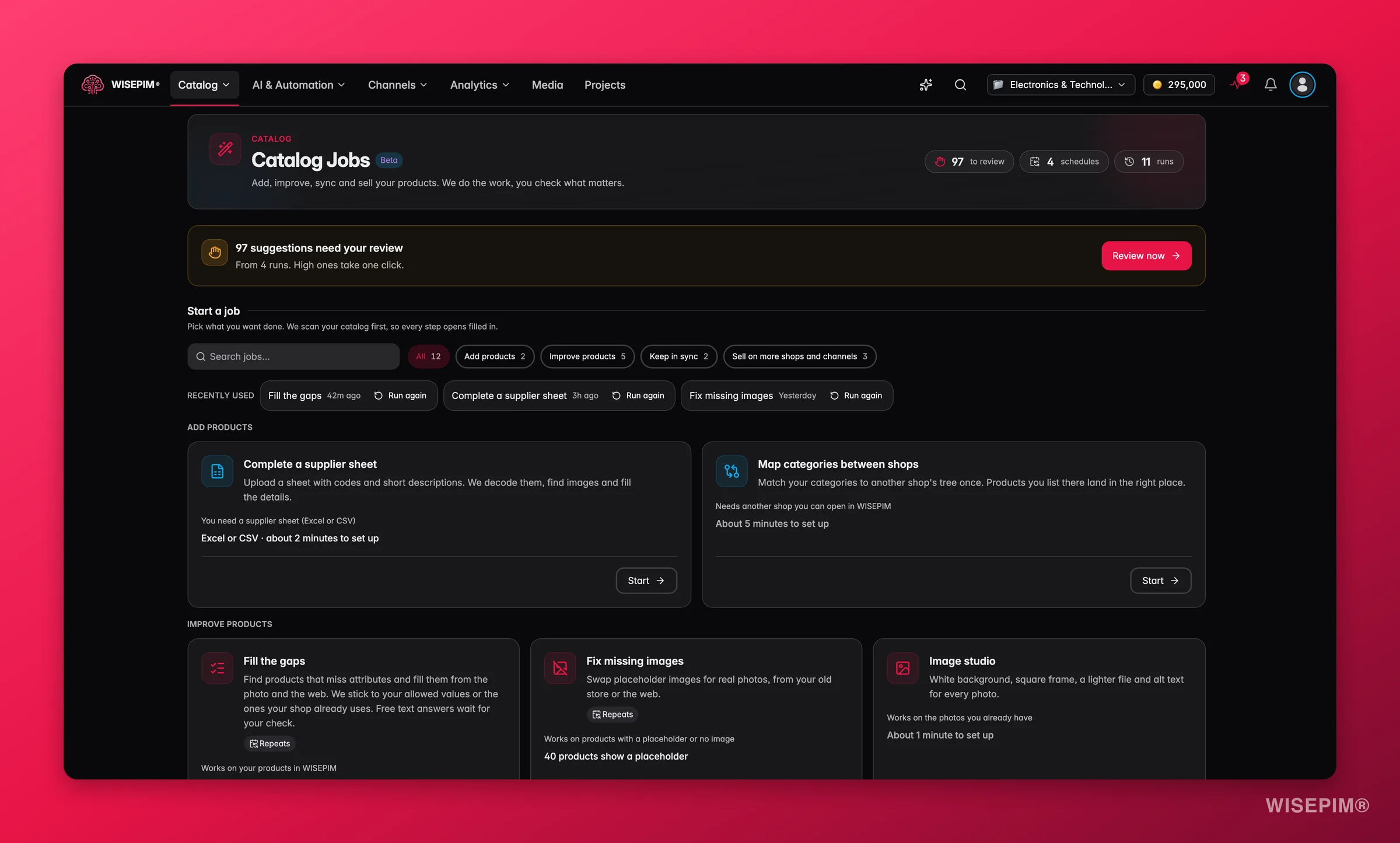The width and height of the screenshot is (1400, 843).
Task: Filter jobs by Add products
Action: pyautogui.click(x=495, y=356)
